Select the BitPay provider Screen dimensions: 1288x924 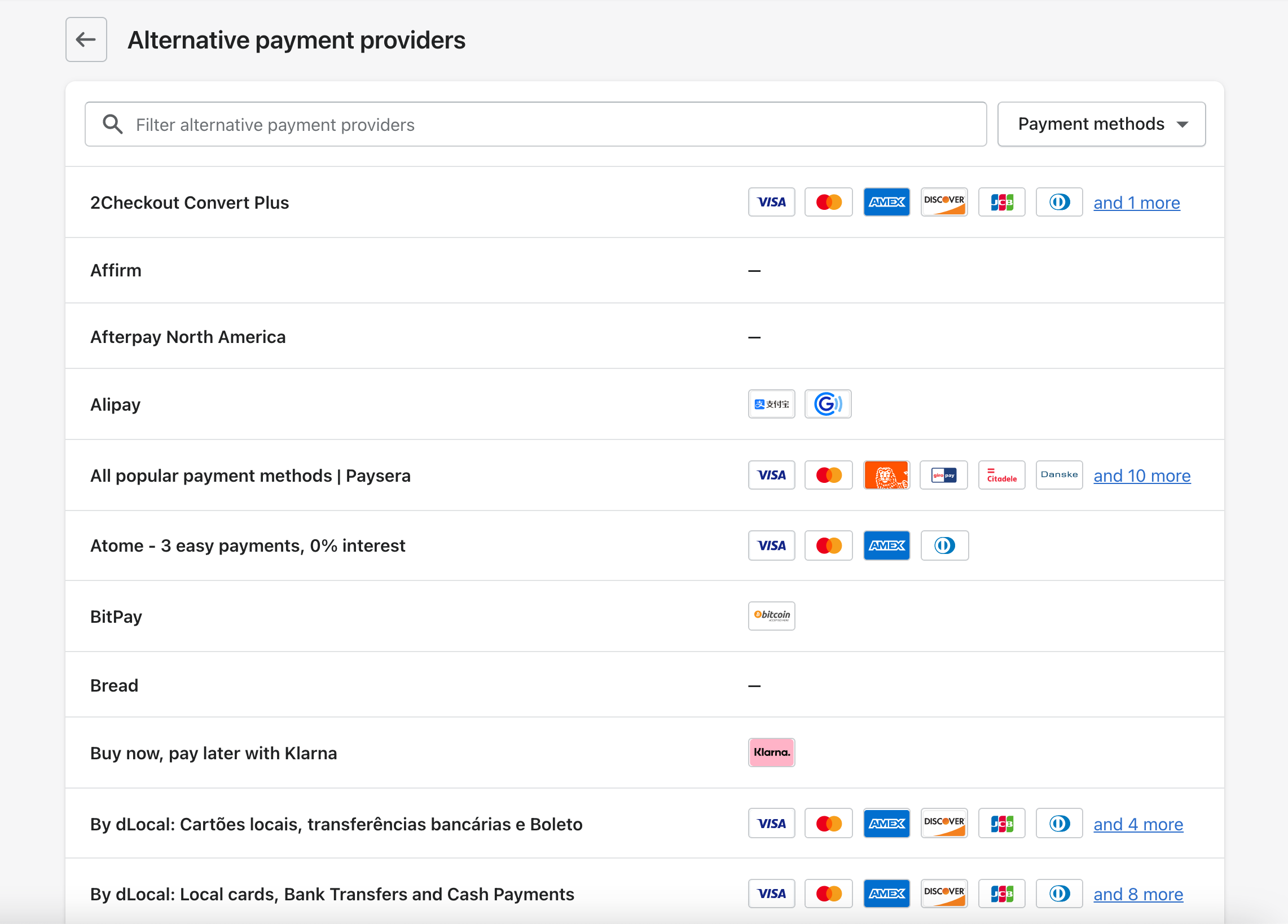116,617
